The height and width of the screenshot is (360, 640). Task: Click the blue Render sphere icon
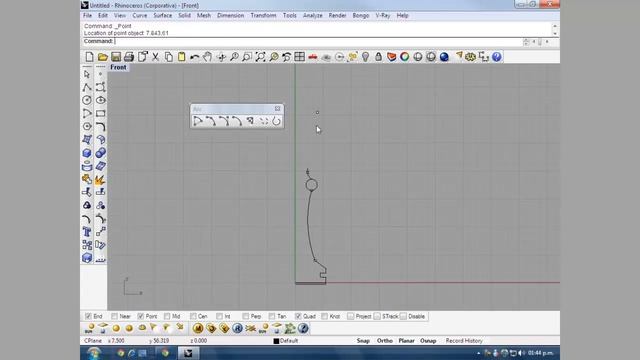click(444, 57)
